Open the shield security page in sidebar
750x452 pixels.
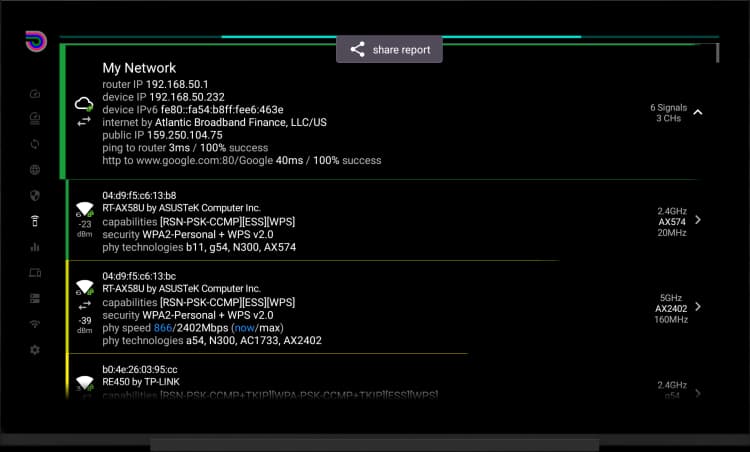[x=35, y=195]
